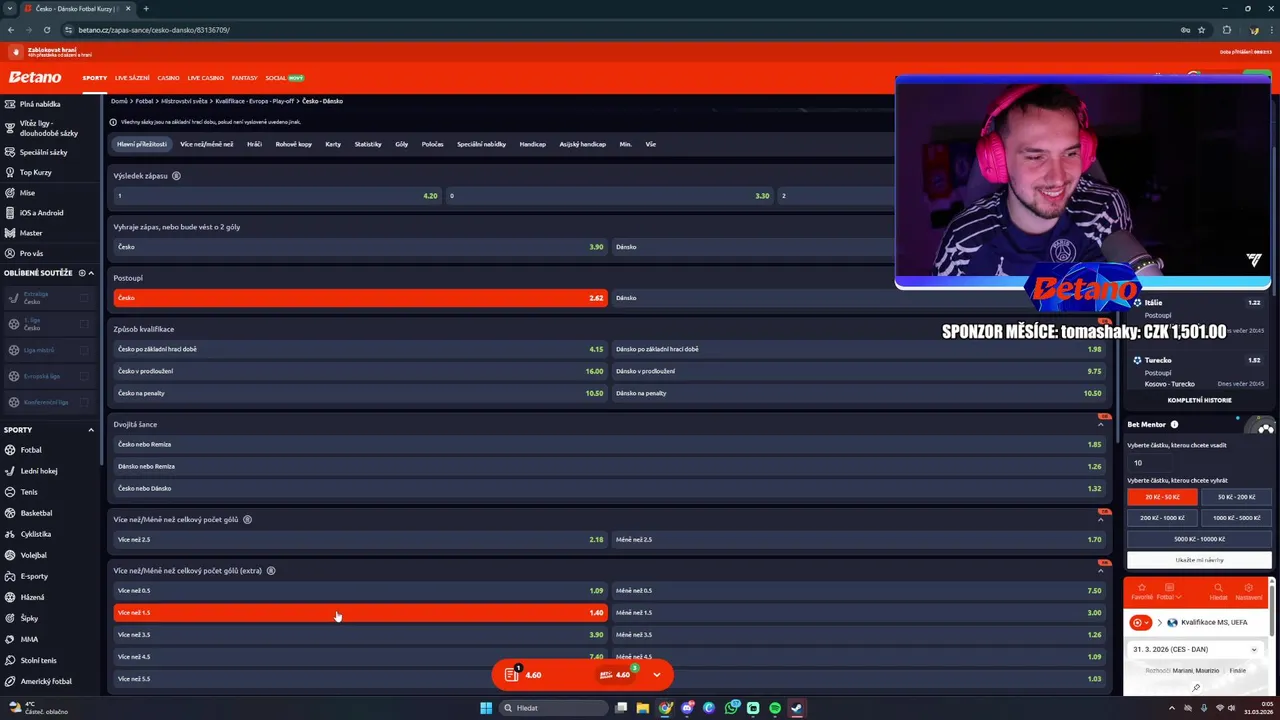Select the 20 Kč - 50 Kč win range
1280x720 pixels.
pos(1162,497)
